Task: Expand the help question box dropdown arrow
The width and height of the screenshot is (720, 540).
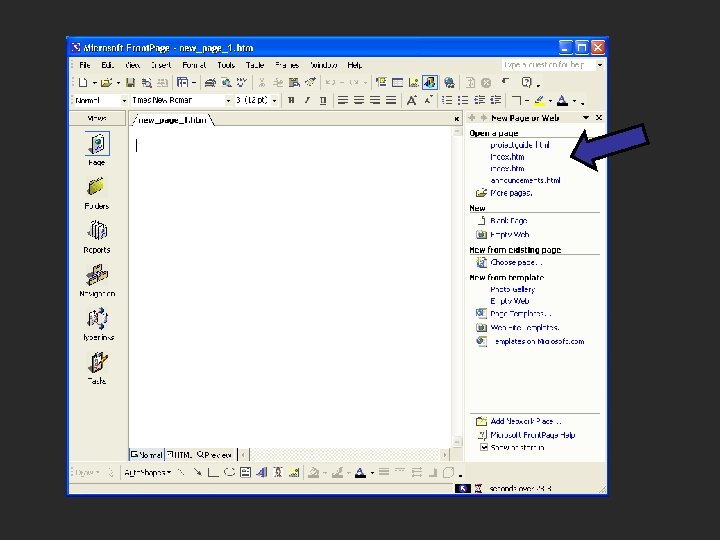Action: tap(600, 65)
